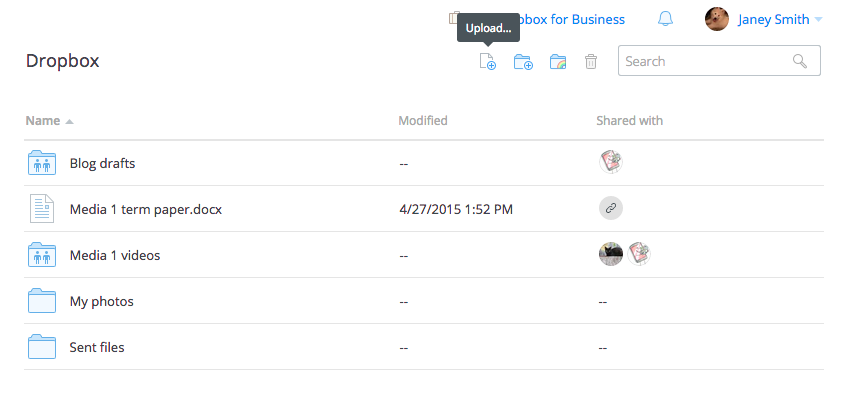Open Media 1 term paper.docx
Viewport: 858px width, 401px height.
point(146,209)
